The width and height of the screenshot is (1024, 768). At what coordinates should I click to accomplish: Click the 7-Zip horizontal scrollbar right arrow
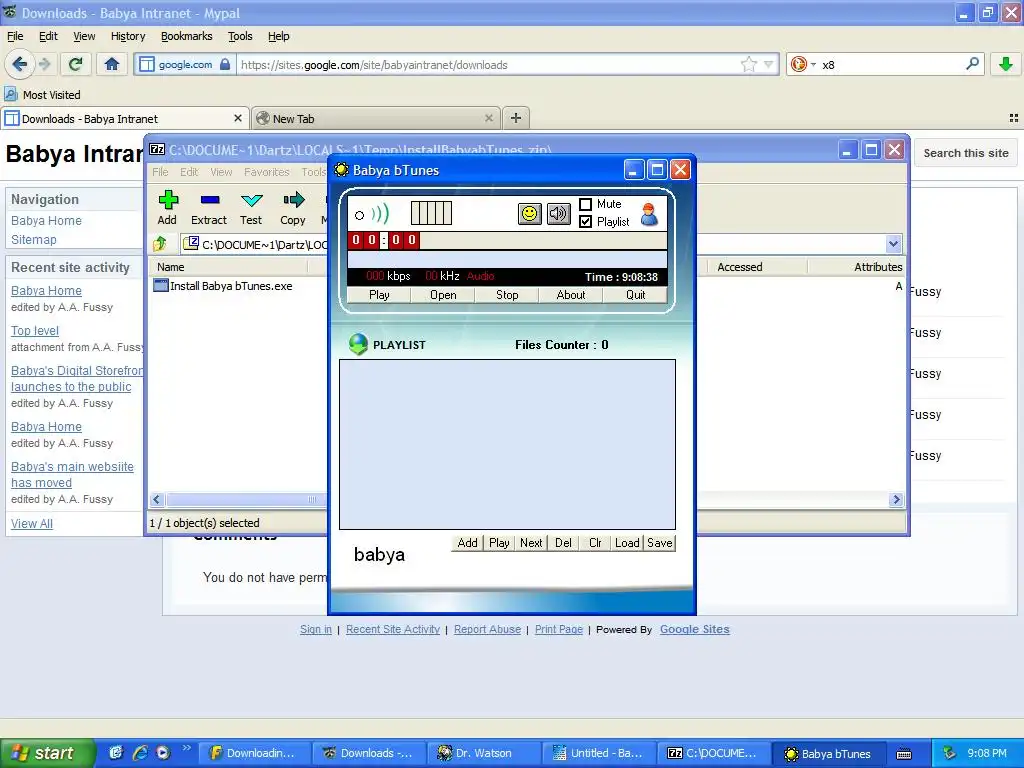coord(896,500)
